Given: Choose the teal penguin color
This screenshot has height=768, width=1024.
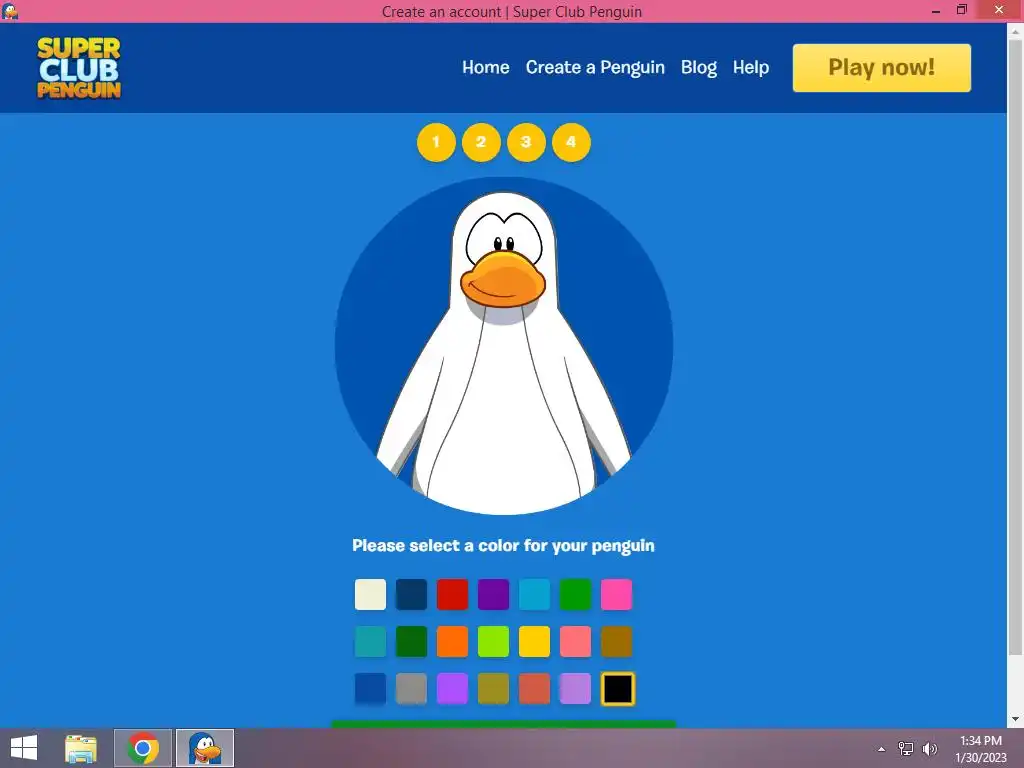Looking at the screenshot, I should click(370, 641).
